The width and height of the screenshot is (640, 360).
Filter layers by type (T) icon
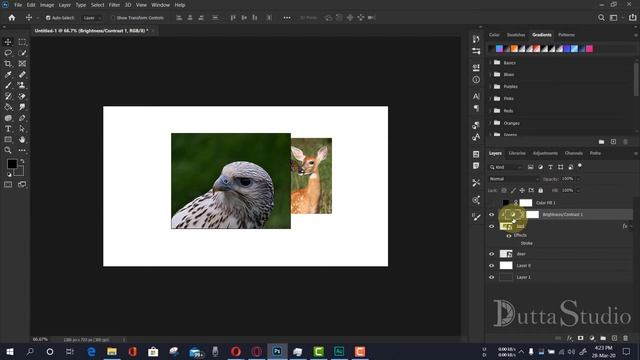click(550, 167)
